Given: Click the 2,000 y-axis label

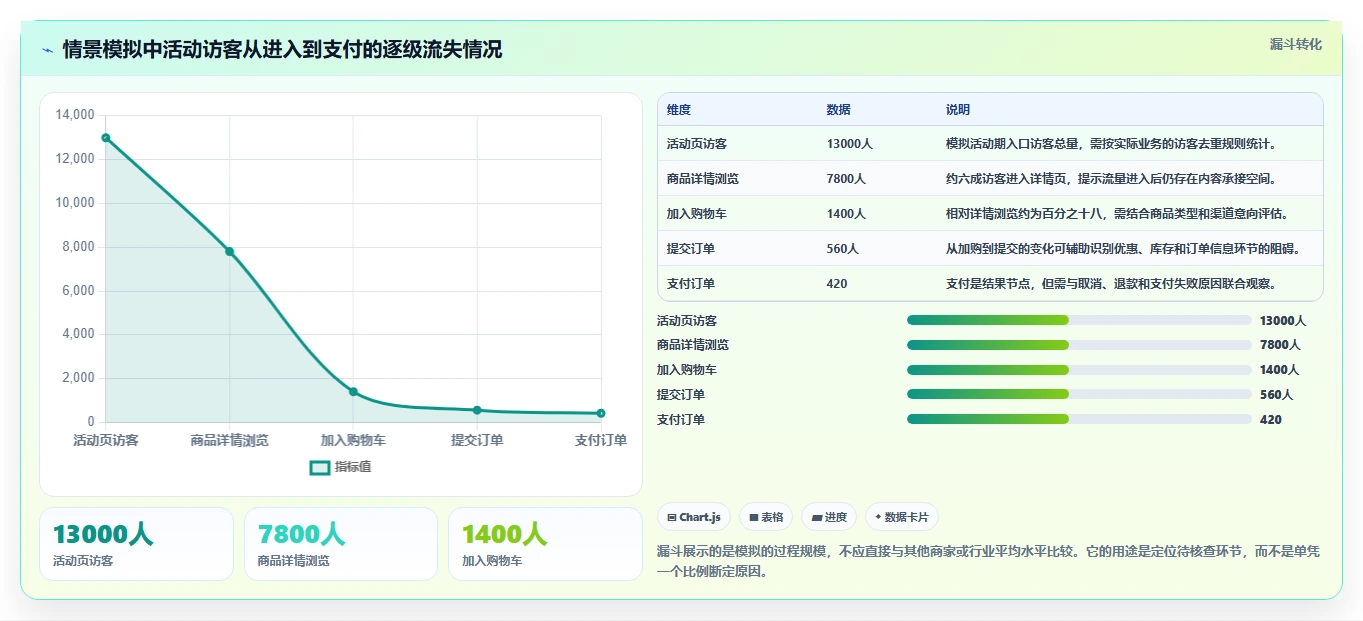Looking at the screenshot, I should click(78, 378).
